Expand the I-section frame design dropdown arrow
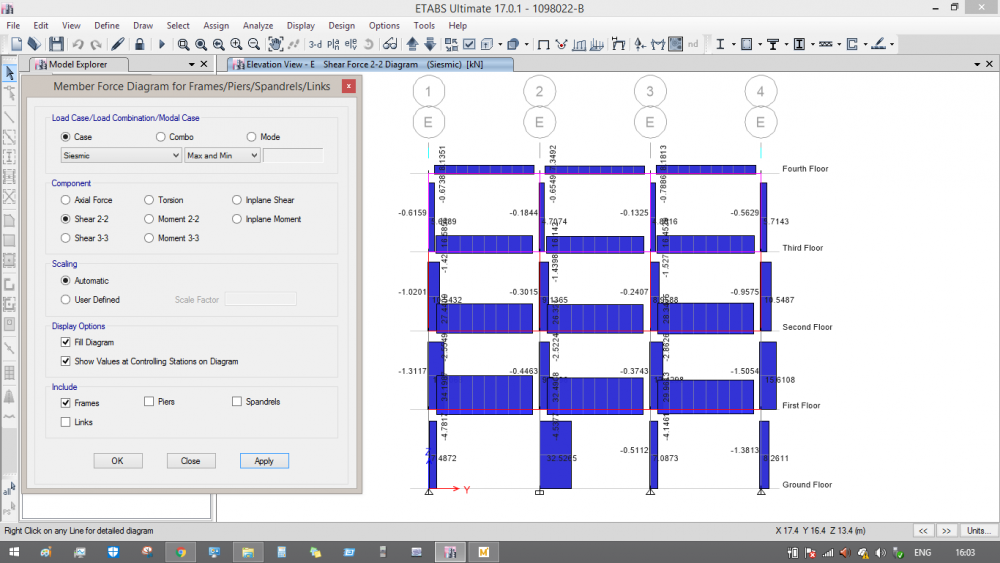1000x563 pixels. click(733, 44)
